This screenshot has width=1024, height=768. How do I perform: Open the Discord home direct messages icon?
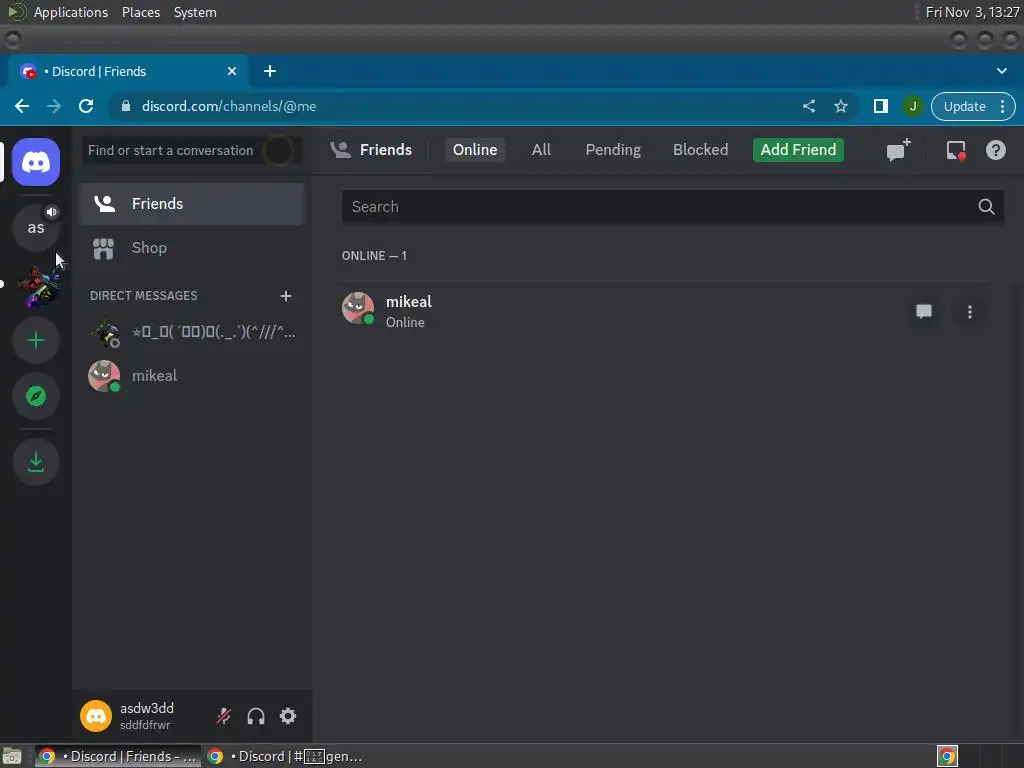point(36,162)
